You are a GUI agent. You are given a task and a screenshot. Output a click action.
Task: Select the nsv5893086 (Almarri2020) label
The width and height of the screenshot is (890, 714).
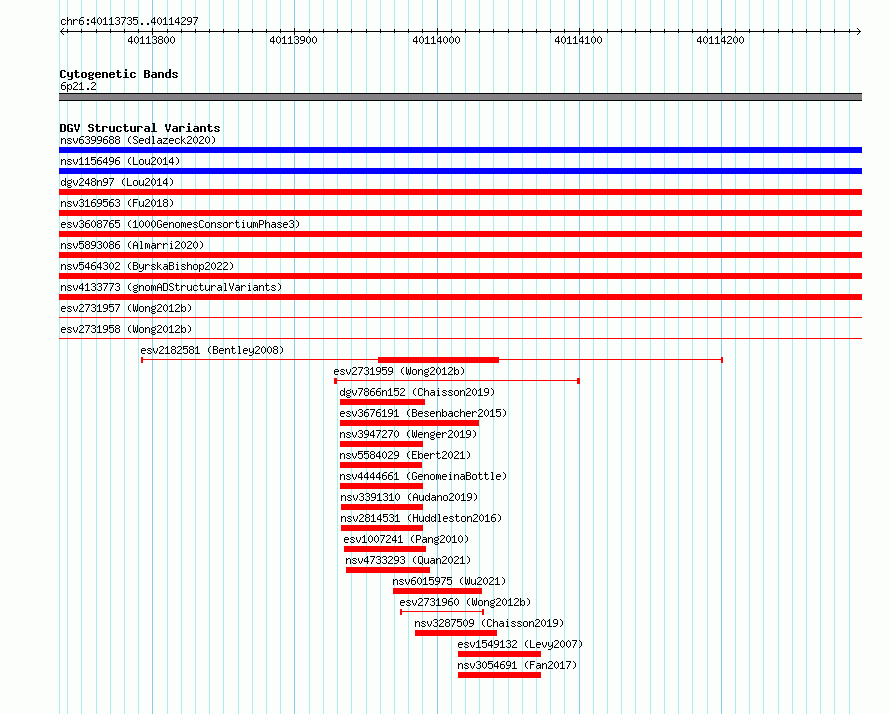tap(132, 245)
